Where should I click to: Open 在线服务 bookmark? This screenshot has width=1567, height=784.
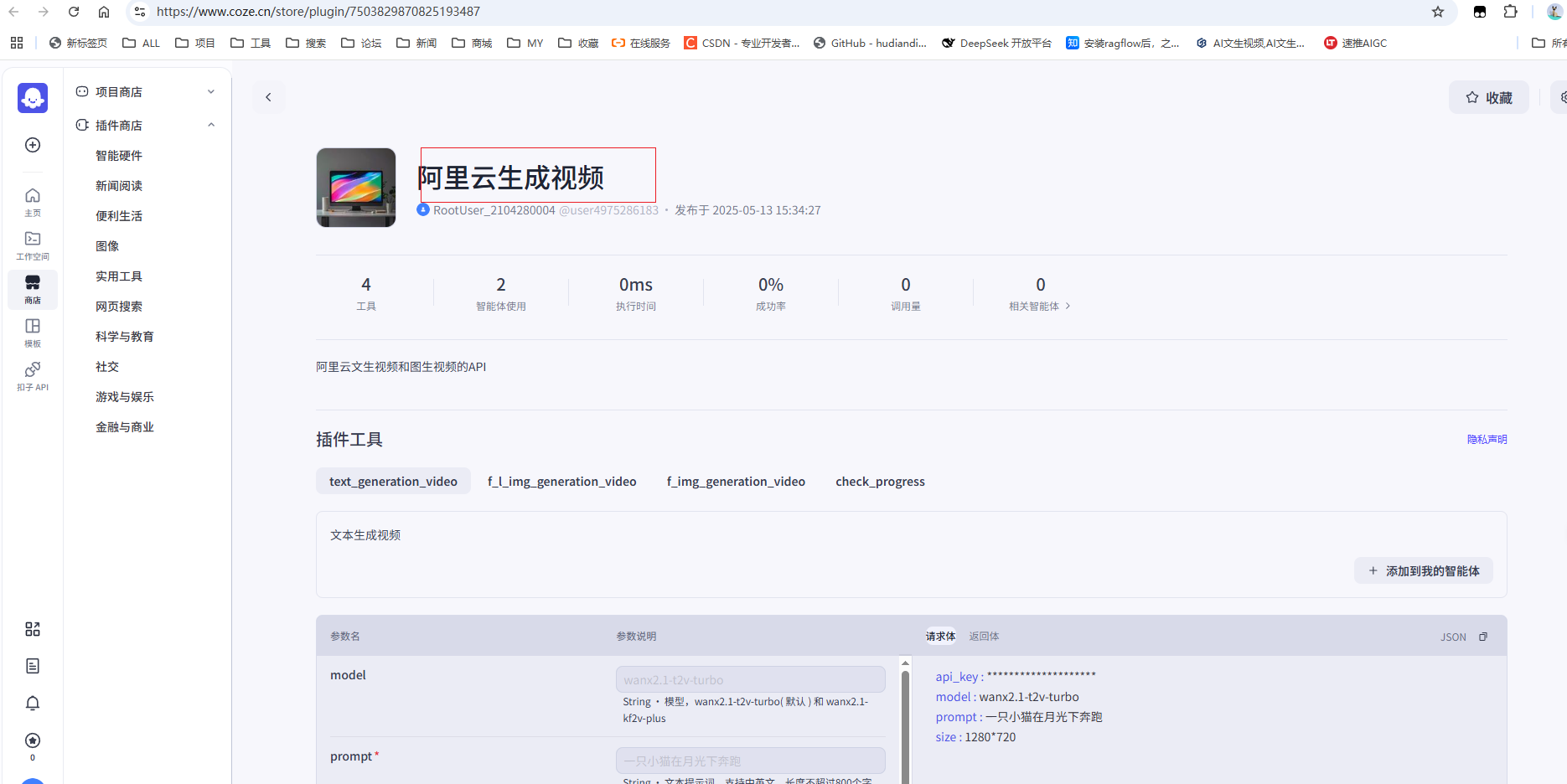[x=641, y=43]
